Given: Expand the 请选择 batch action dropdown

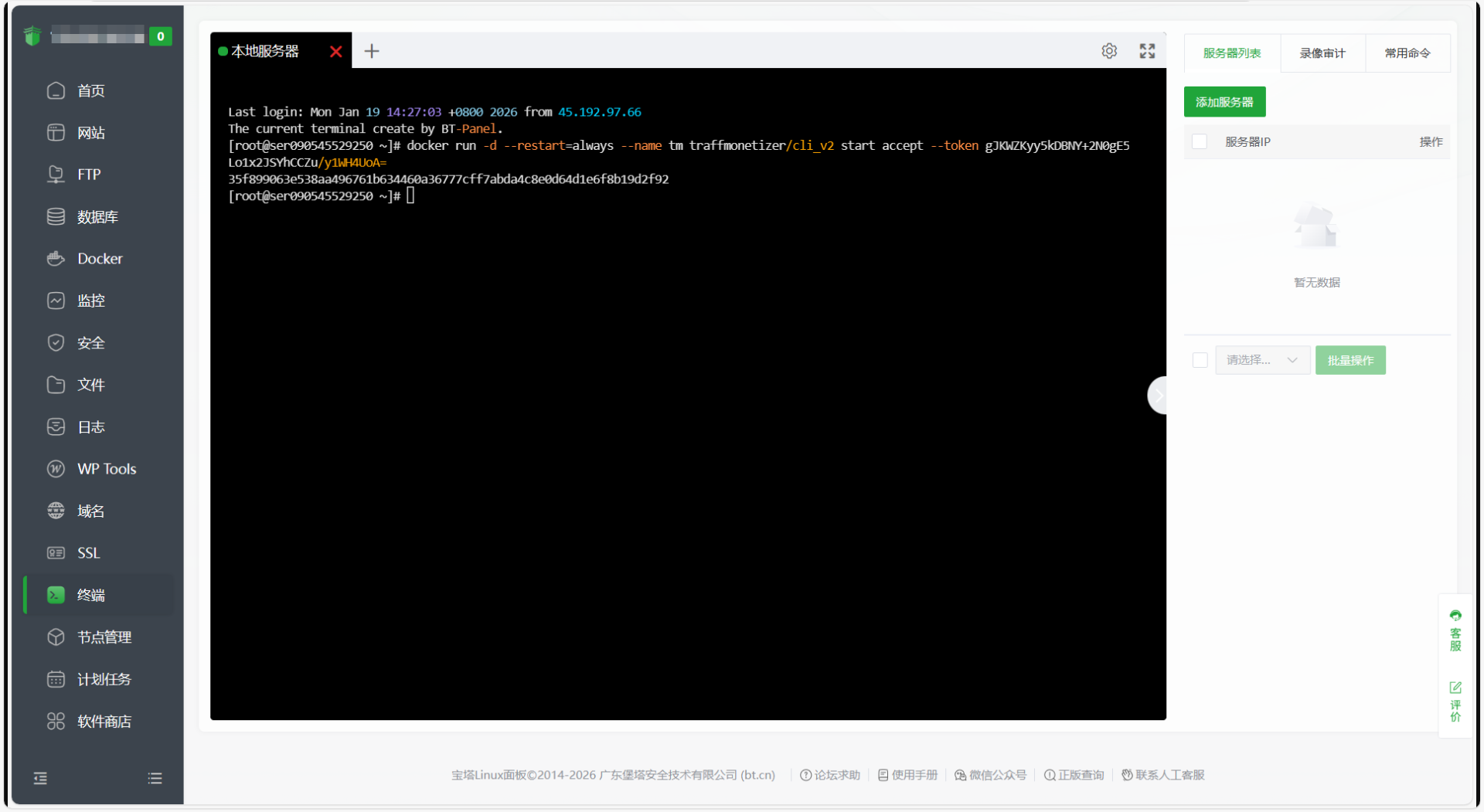Looking at the screenshot, I should click(1261, 360).
